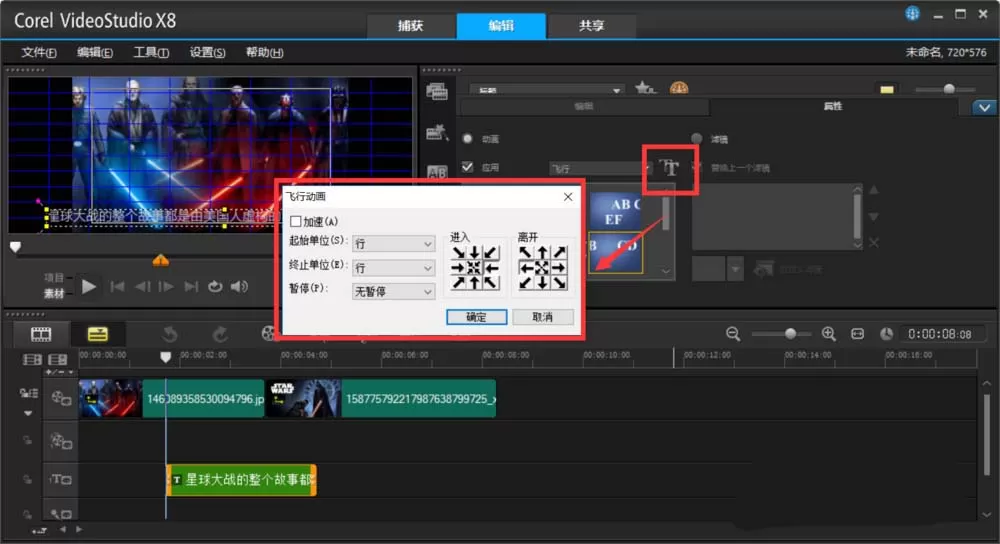1000x544 pixels.
Task: Click the system volume speaker icon
Action: (x=239, y=287)
